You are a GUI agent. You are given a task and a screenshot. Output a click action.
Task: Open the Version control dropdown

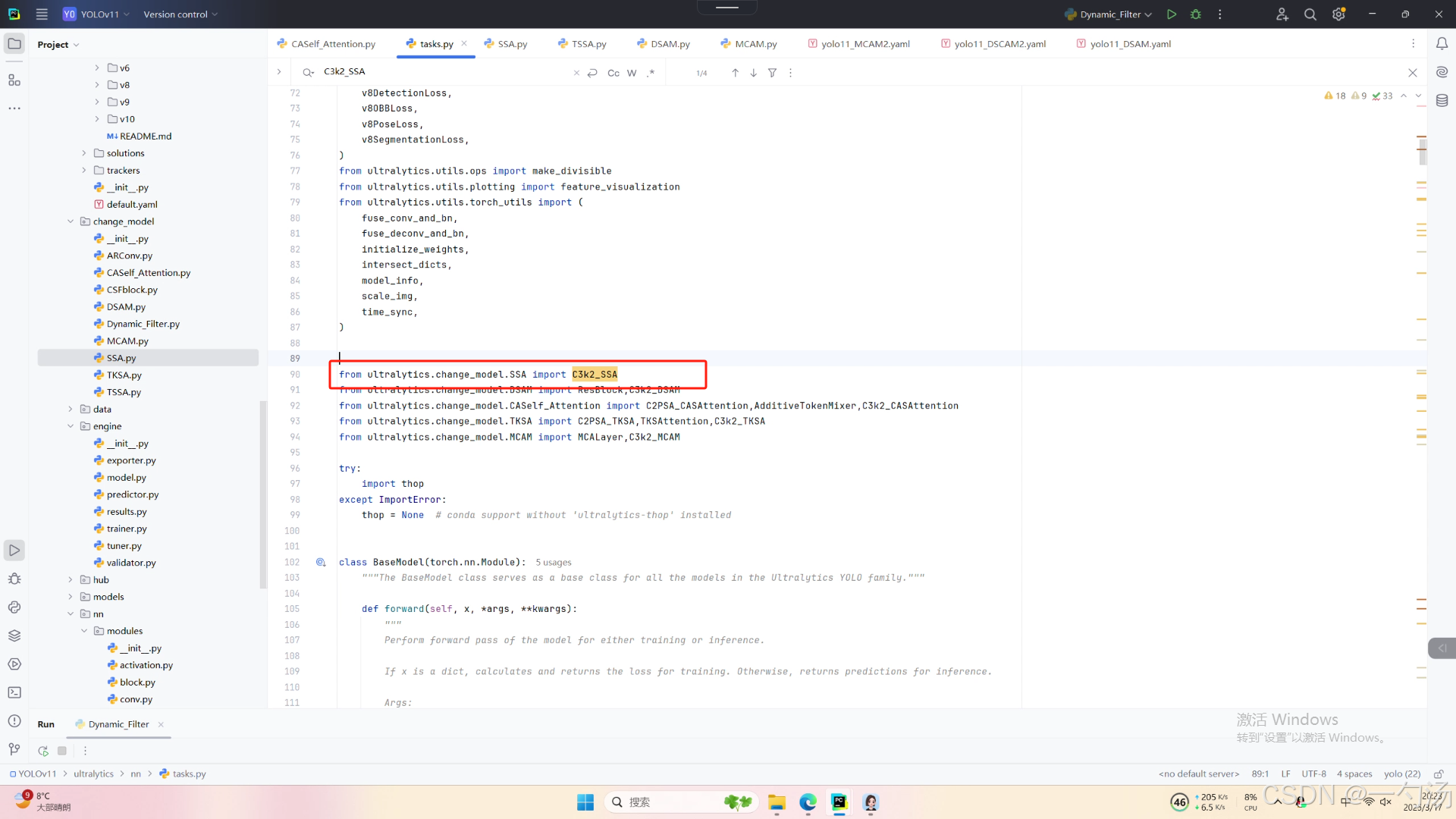click(x=180, y=14)
